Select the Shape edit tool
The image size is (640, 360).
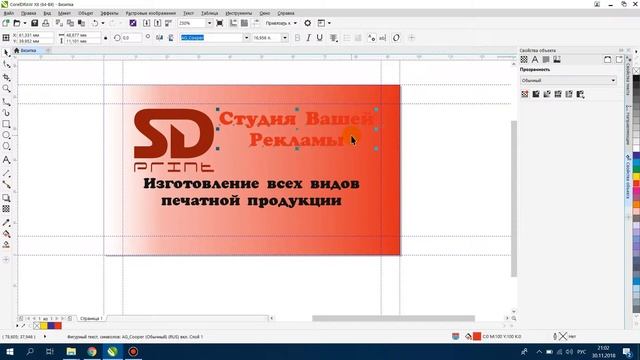pyautogui.click(x=7, y=65)
